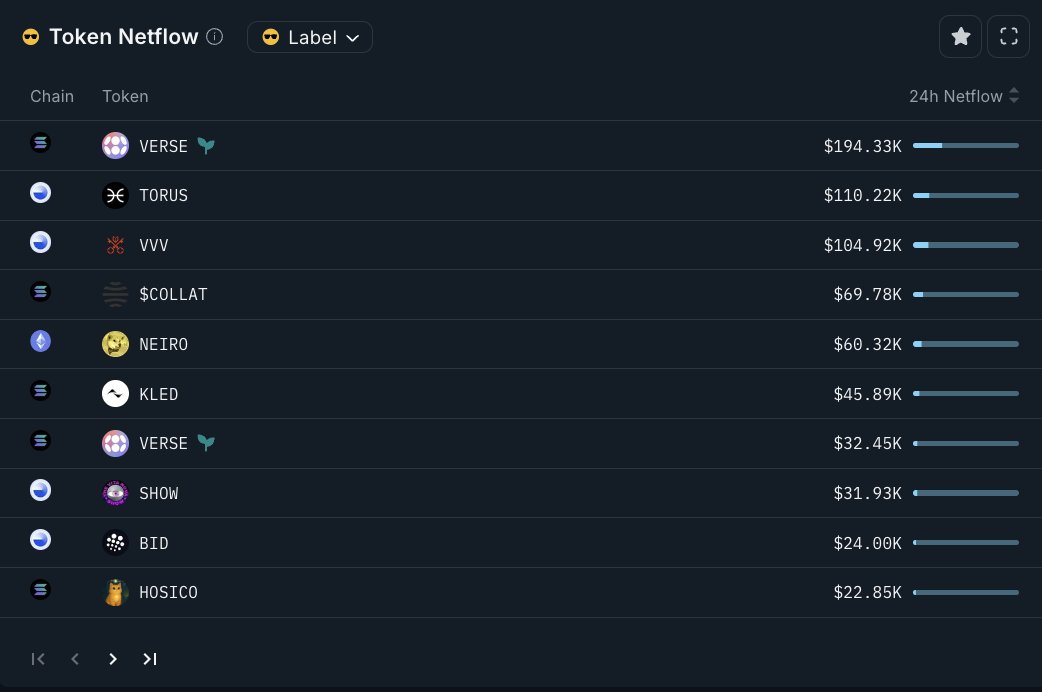Click the TORUS token logo
The height and width of the screenshot is (692, 1042).
pyautogui.click(x=115, y=195)
